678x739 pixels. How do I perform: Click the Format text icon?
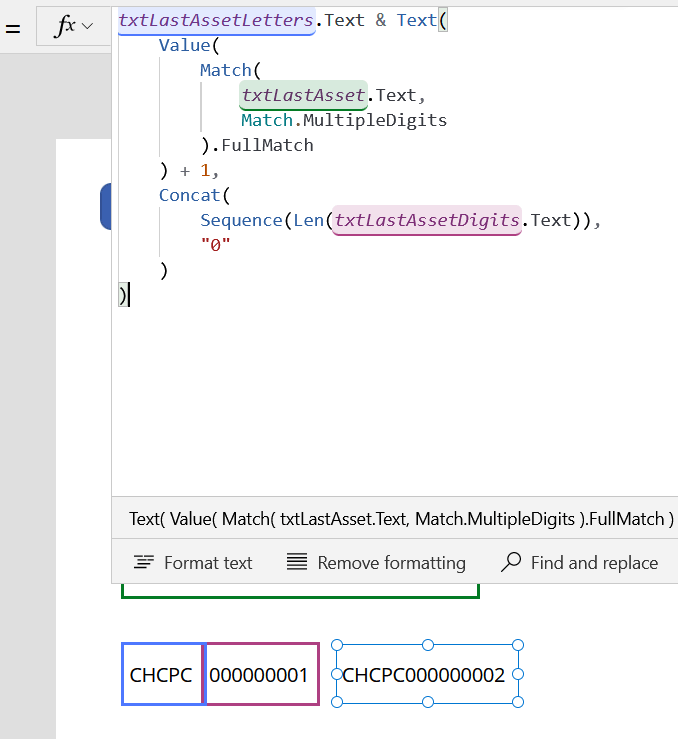tap(144, 563)
